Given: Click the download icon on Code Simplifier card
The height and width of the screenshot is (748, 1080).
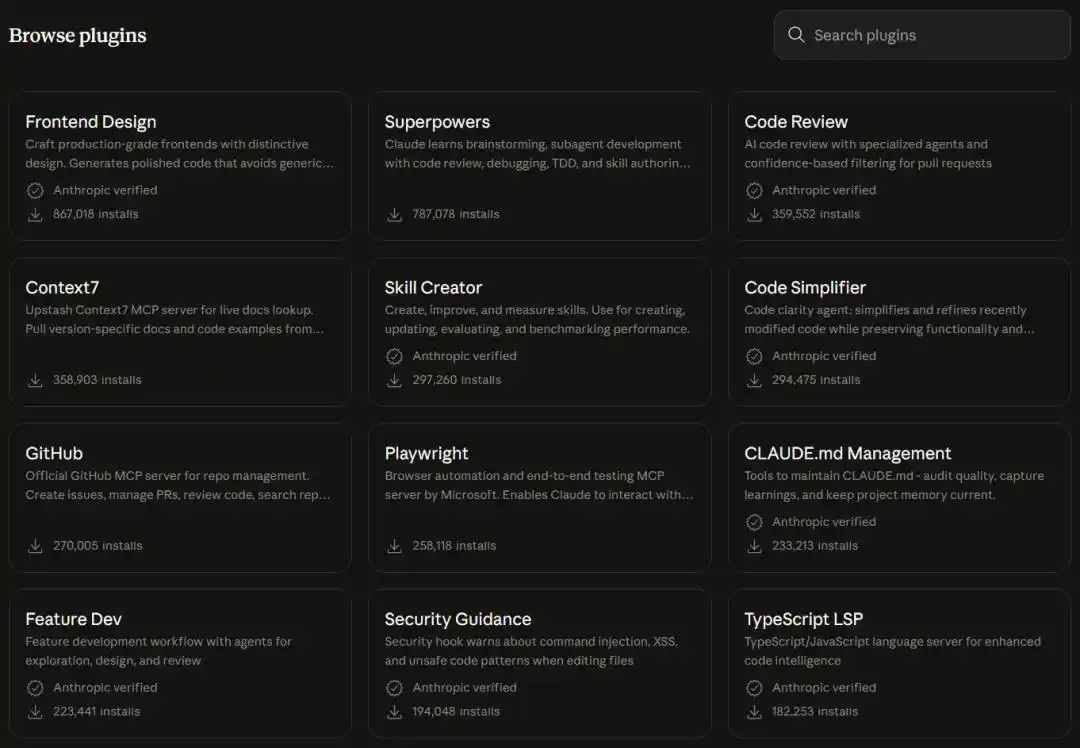Looking at the screenshot, I should point(754,380).
